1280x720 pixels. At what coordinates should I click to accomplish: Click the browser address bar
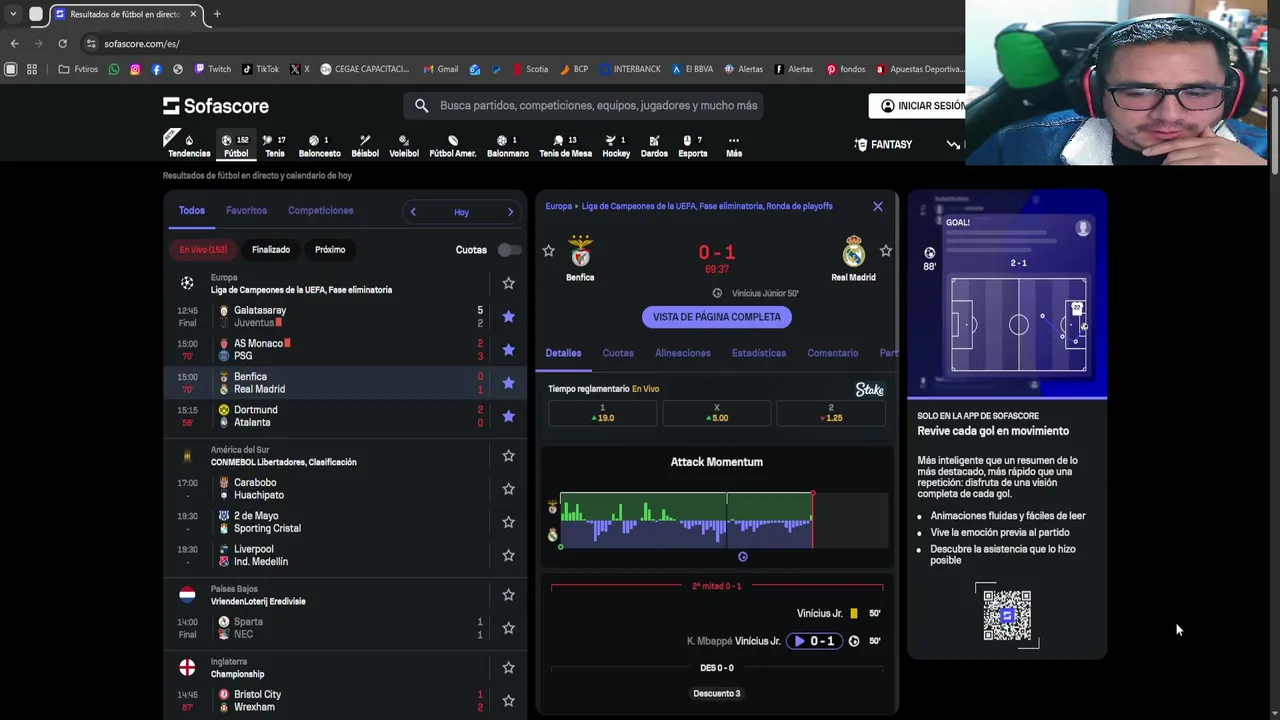point(520,44)
